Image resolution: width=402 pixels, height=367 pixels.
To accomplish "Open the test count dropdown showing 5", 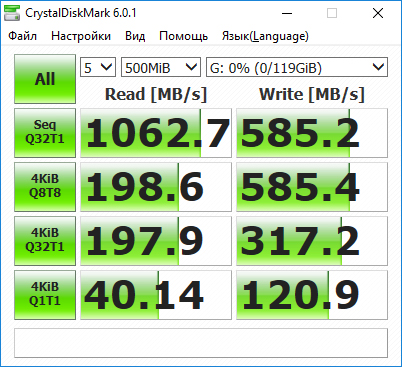I will [x=98, y=67].
